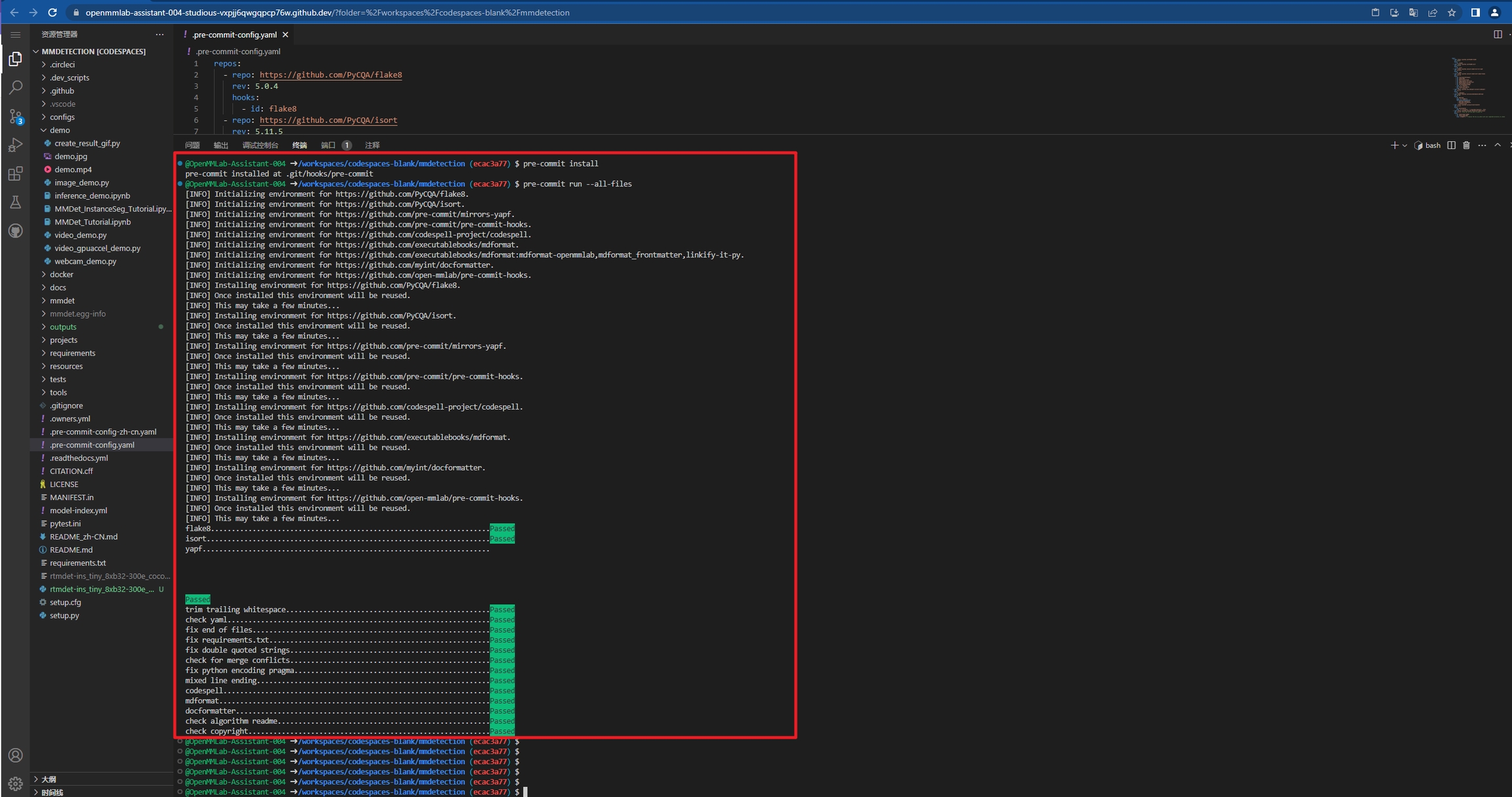The image size is (1512, 797).
Task: Open the Search view in activity bar
Action: click(16, 87)
